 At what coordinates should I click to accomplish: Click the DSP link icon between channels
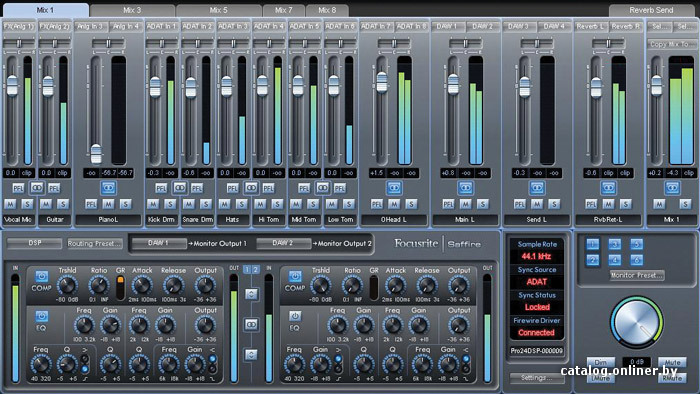tap(251, 324)
